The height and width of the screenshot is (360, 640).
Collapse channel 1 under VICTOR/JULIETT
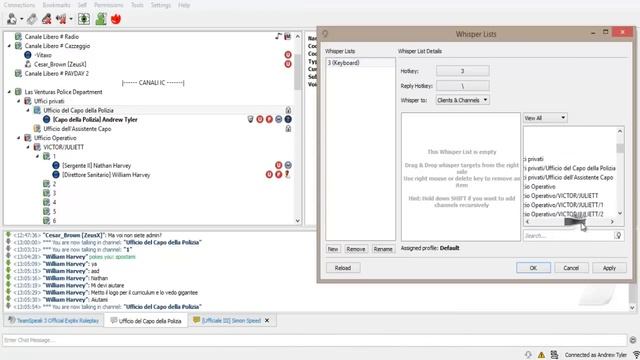(38, 156)
